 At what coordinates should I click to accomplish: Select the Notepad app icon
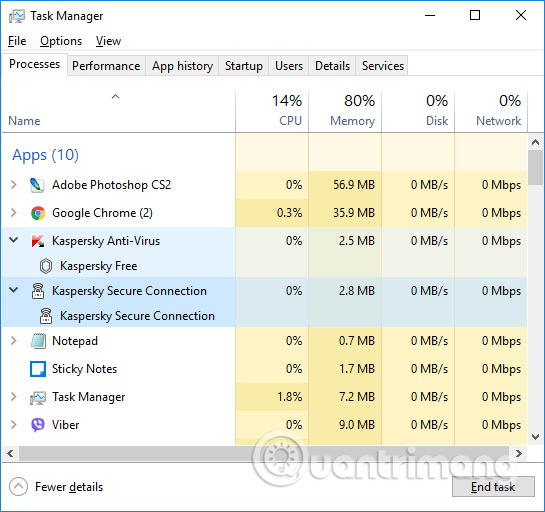tap(38, 341)
